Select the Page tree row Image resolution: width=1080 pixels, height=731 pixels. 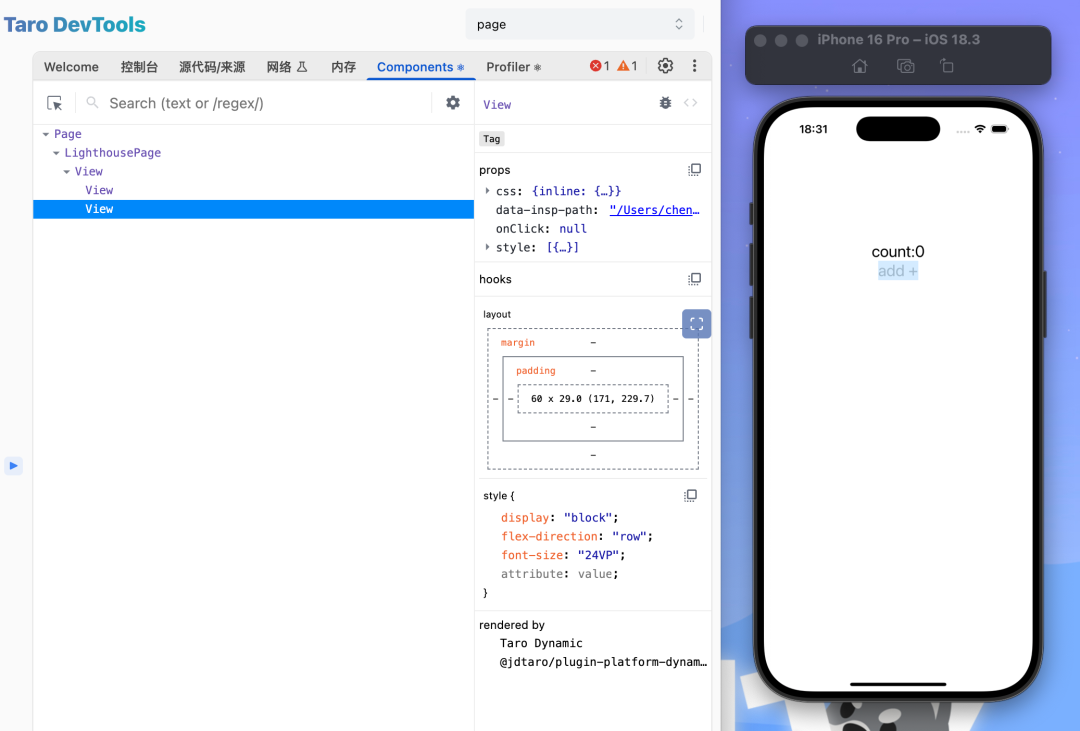point(253,134)
